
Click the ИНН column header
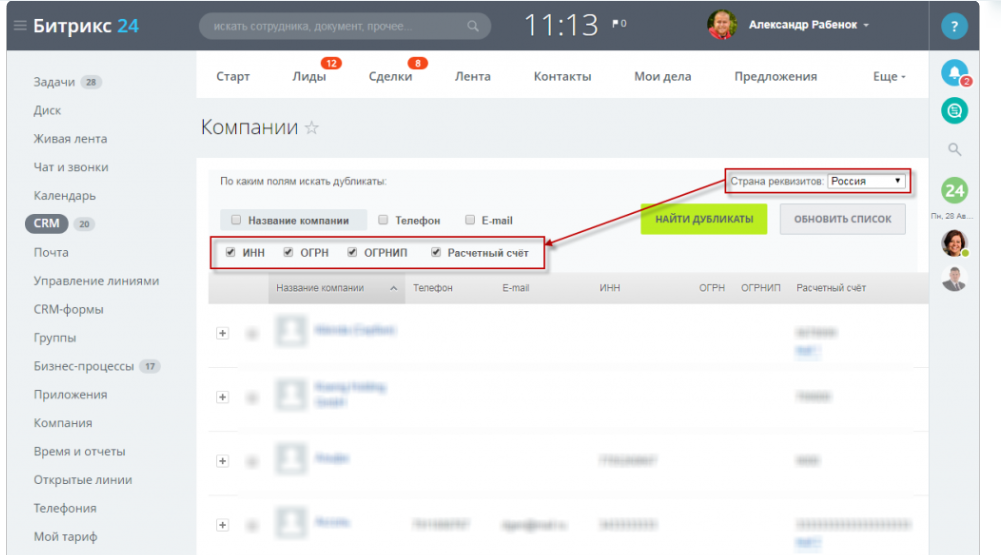(610, 288)
